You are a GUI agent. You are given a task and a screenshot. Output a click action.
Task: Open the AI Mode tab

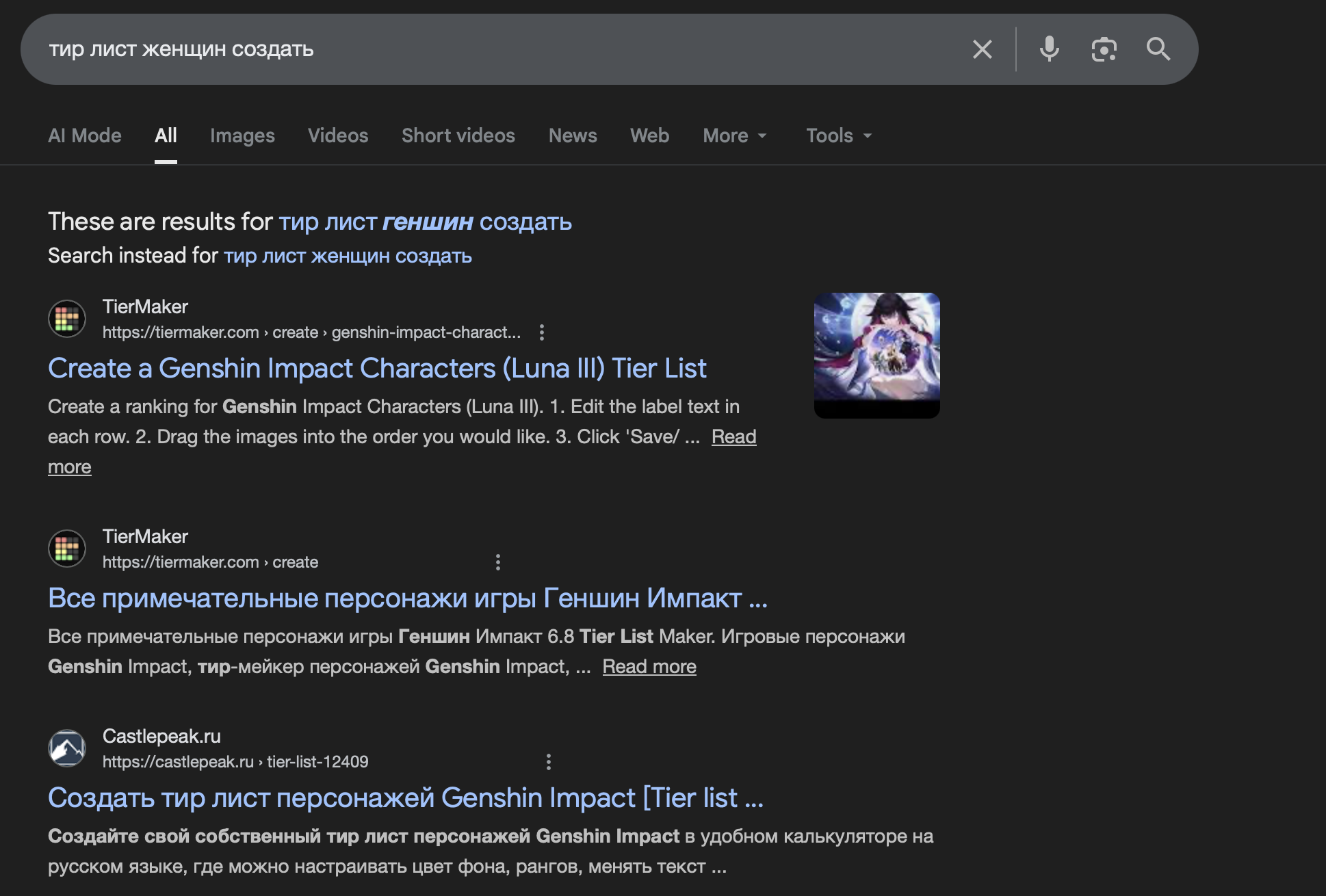(85, 135)
